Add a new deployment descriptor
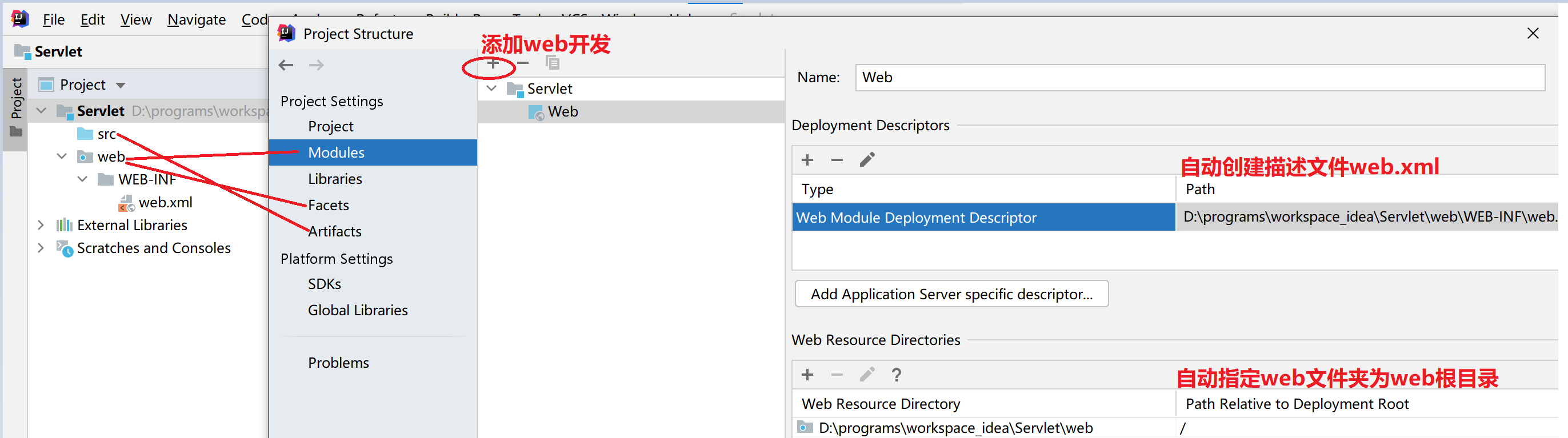The image size is (1568, 438). [x=807, y=160]
